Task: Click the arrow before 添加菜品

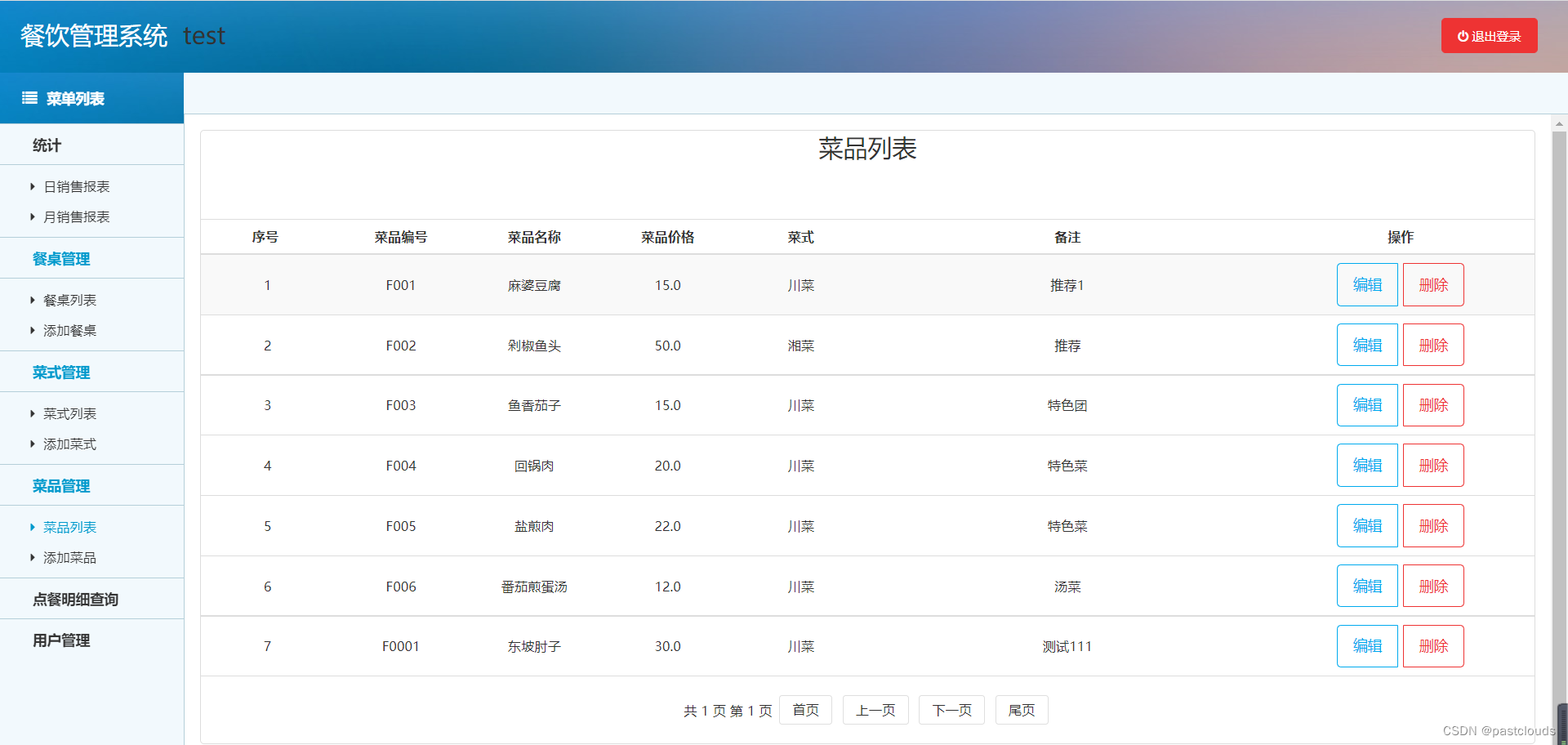Action: coord(33,558)
